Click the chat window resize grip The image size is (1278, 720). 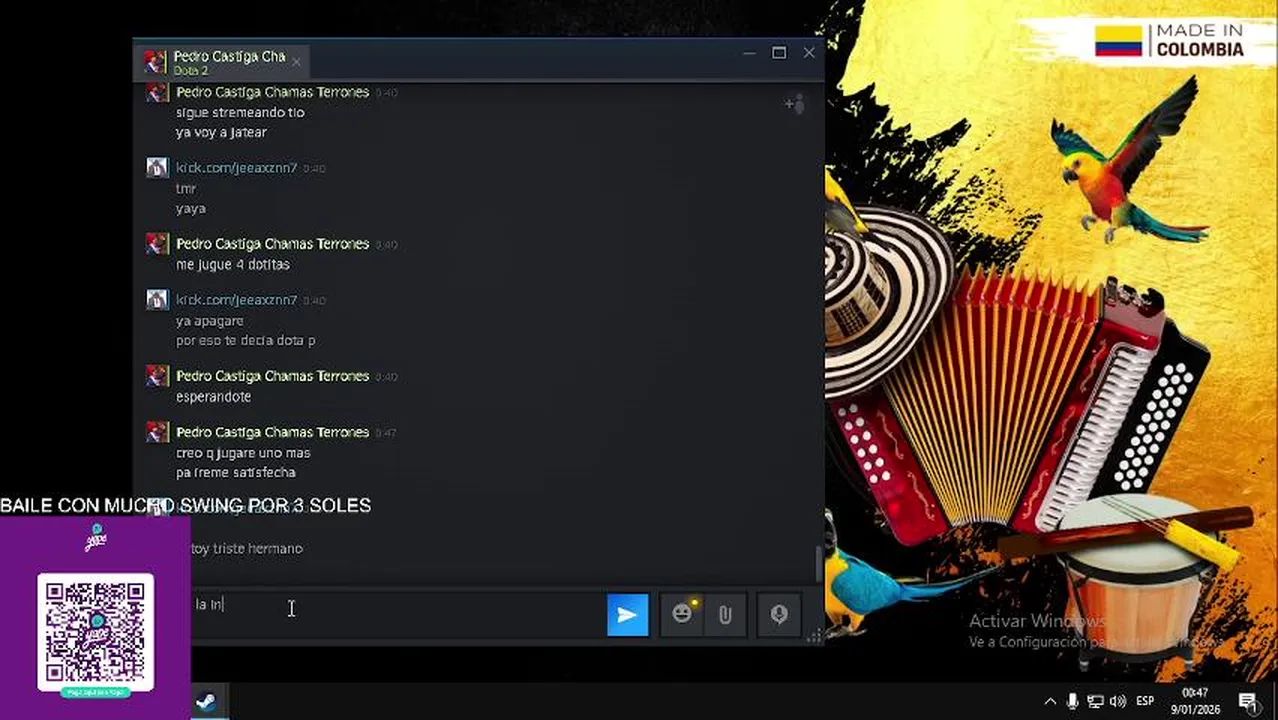click(814, 635)
